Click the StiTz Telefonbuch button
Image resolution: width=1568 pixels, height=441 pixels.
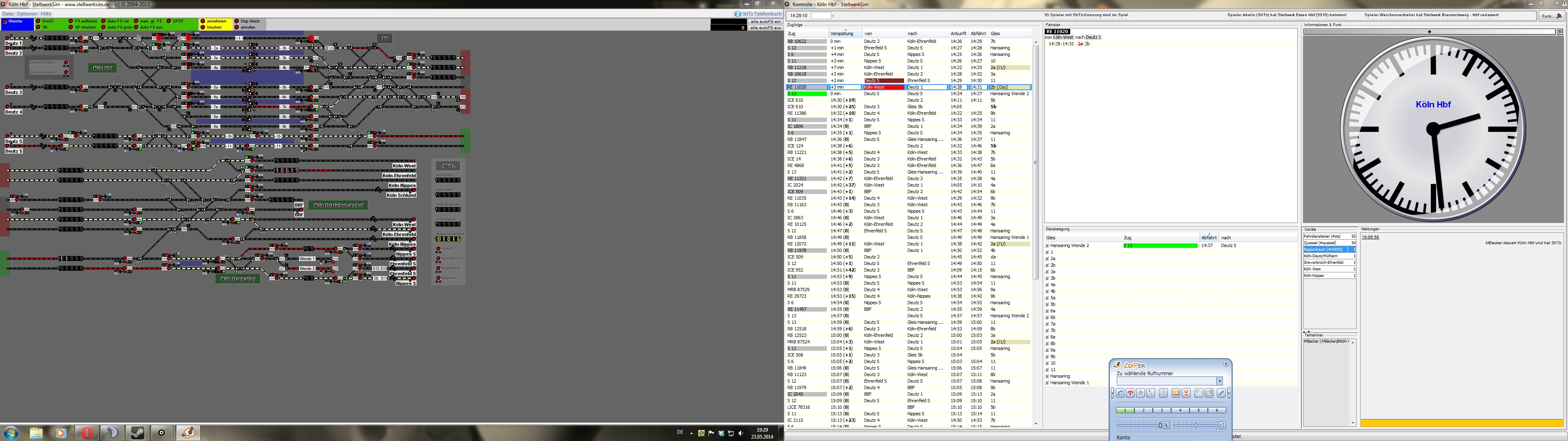(x=758, y=13)
